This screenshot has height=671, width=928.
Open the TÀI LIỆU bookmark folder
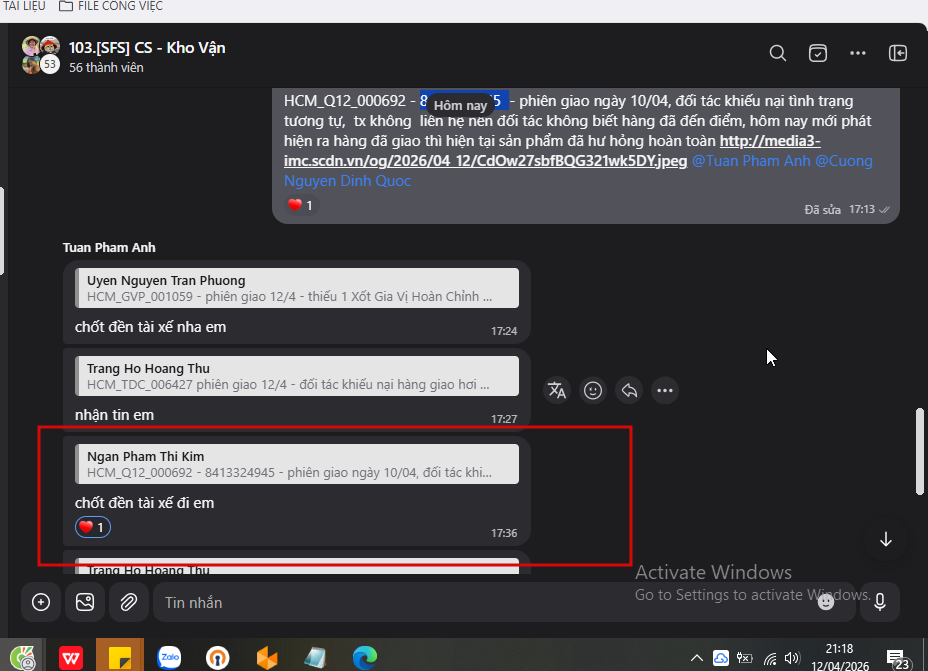point(24,7)
